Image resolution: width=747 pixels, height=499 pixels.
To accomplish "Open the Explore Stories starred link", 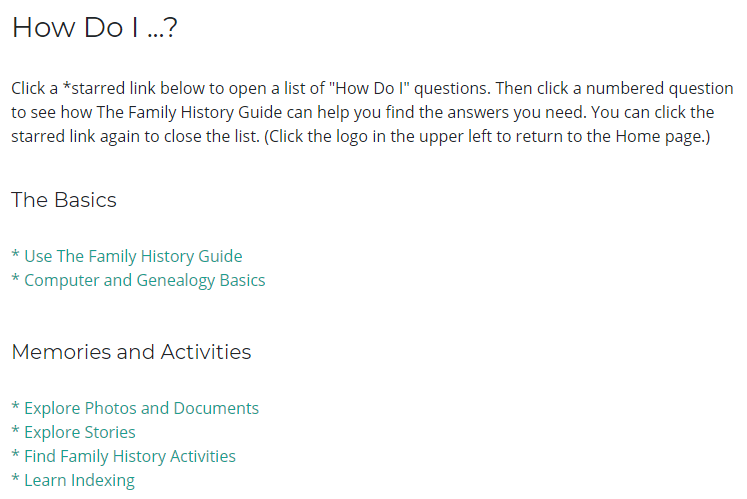I will click(80, 432).
